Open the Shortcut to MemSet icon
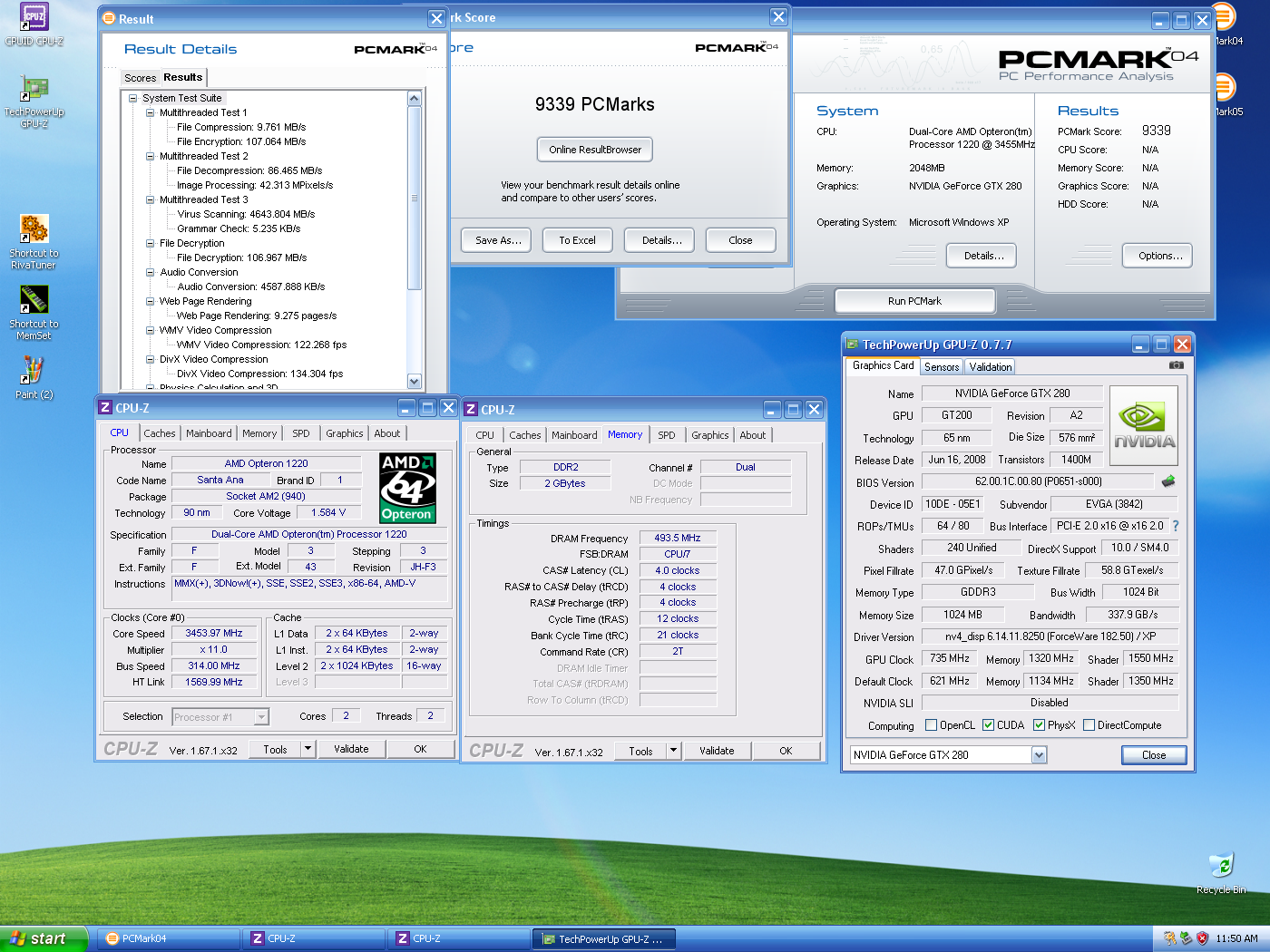 coord(34,313)
